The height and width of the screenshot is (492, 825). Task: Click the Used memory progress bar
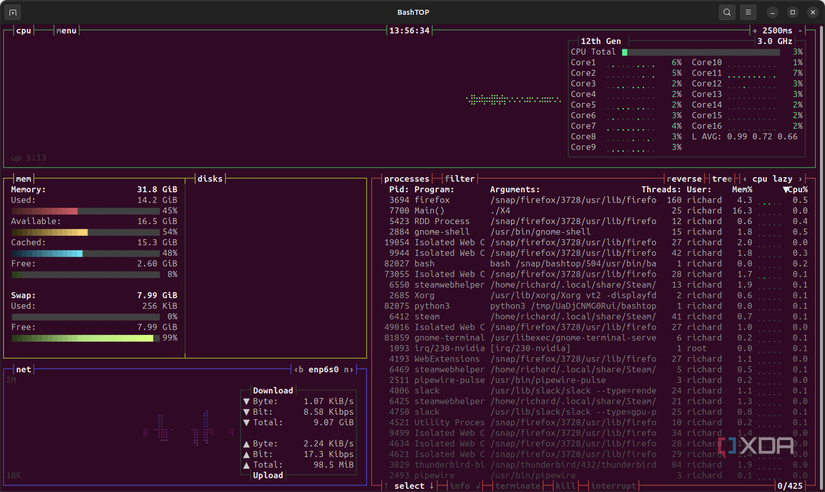pyautogui.click(x=84, y=211)
